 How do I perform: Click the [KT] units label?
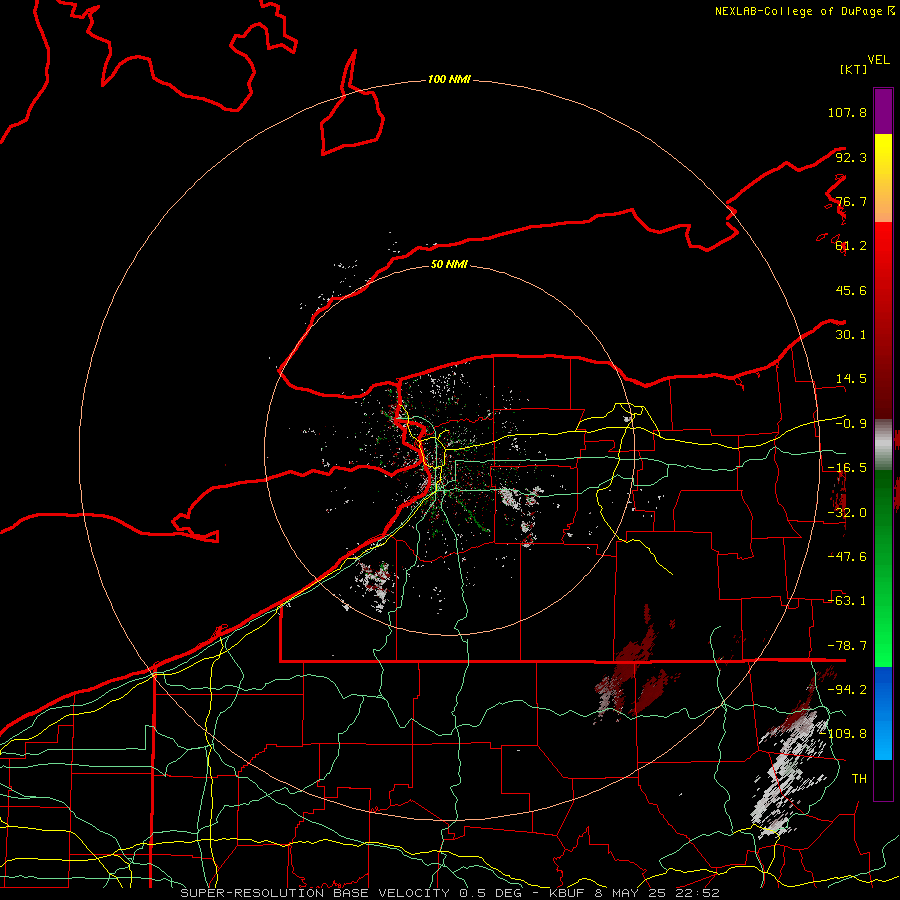pyautogui.click(x=853, y=69)
